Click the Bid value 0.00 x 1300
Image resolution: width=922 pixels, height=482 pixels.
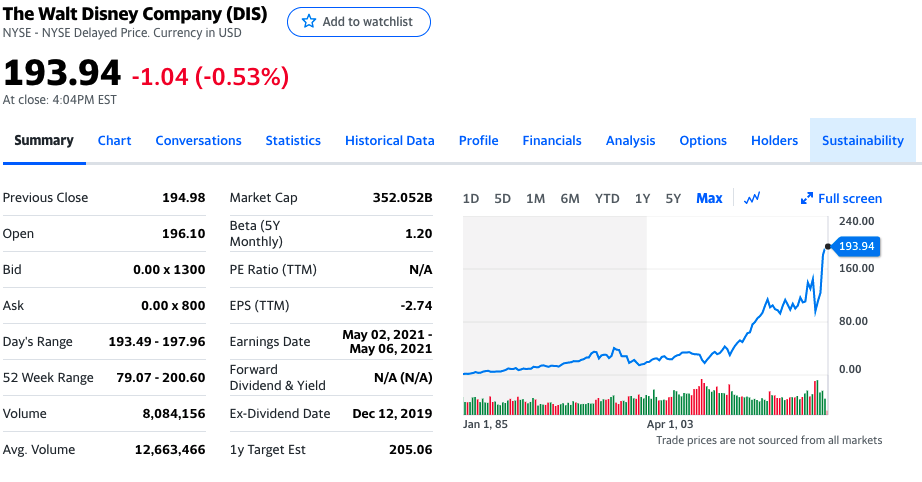(x=169, y=270)
